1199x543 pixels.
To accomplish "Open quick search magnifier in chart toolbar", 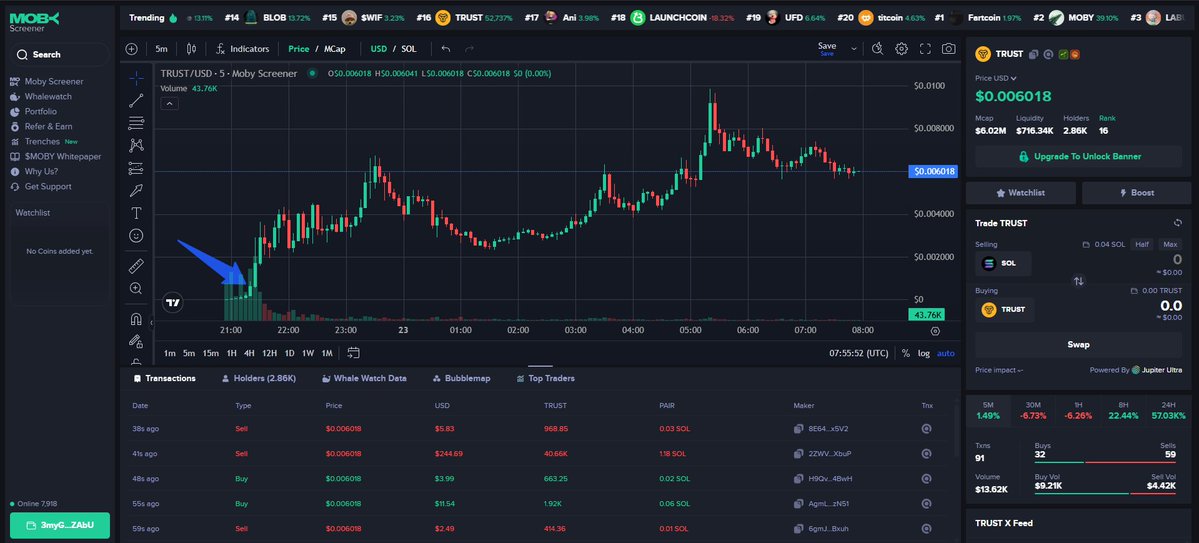I will 877,49.
